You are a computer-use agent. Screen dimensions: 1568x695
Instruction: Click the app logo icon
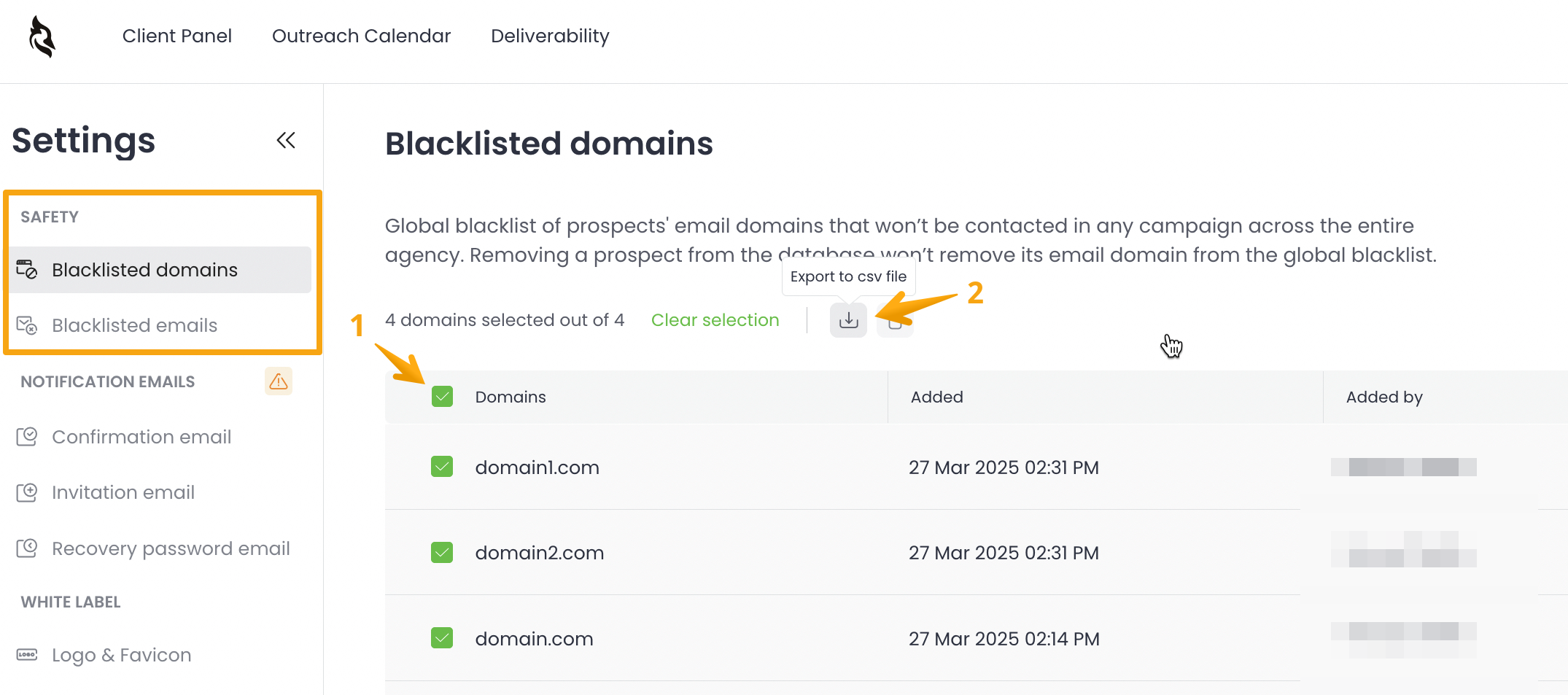42,36
